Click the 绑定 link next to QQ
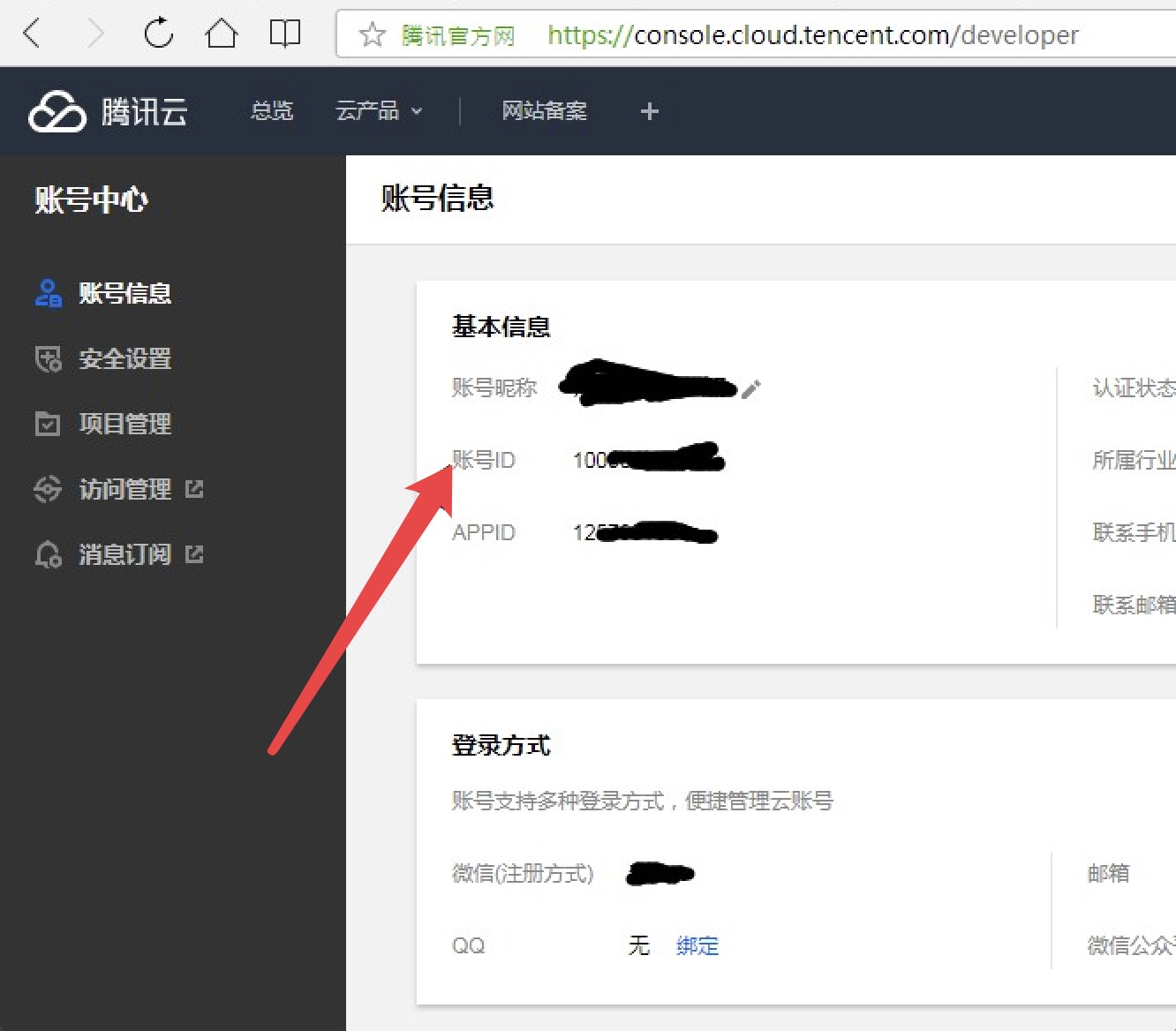Viewport: 1176px width, 1031px height. [697, 946]
